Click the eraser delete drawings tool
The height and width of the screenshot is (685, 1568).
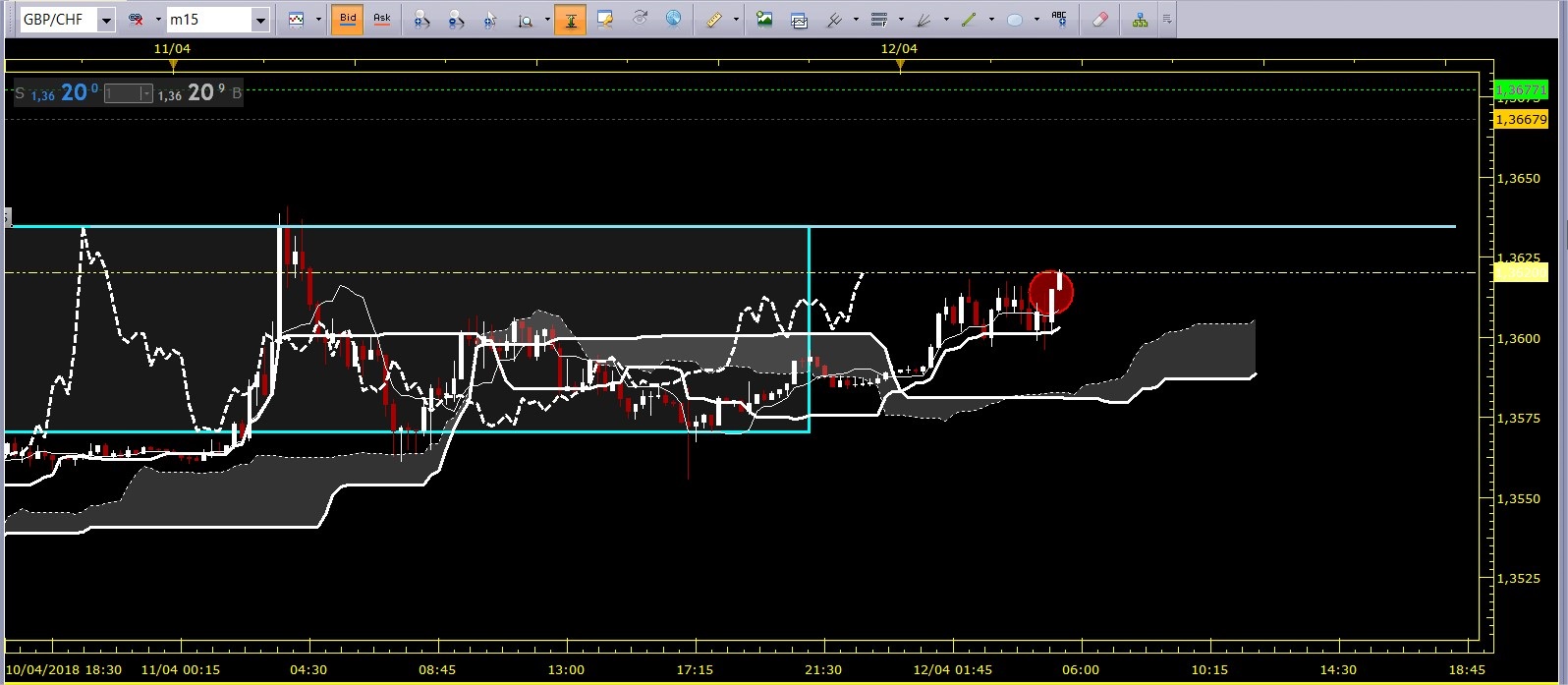[x=1100, y=19]
